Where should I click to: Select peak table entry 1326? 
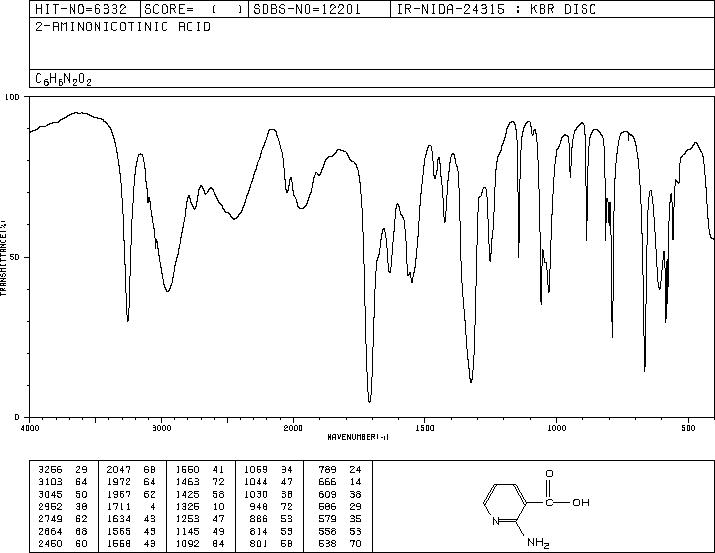click(x=187, y=506)
